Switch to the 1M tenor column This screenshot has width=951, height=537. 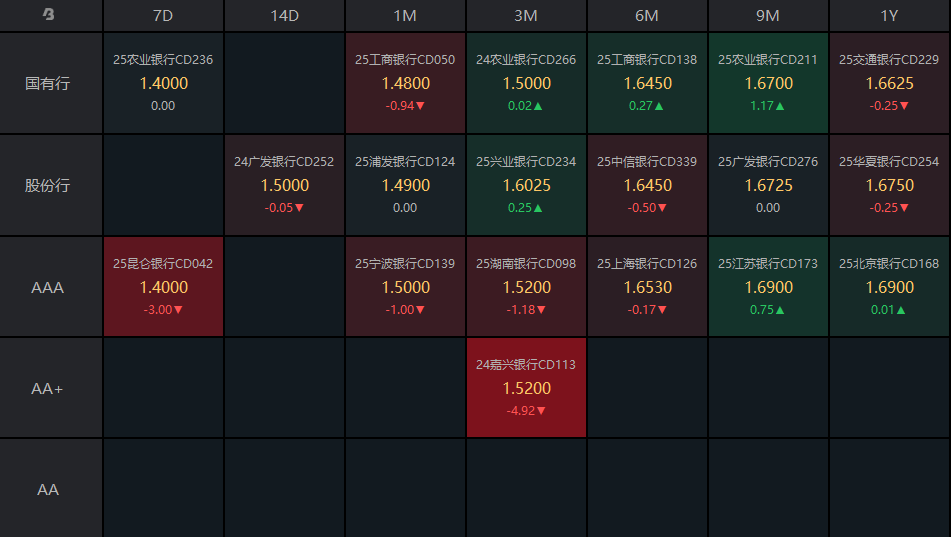405,16
